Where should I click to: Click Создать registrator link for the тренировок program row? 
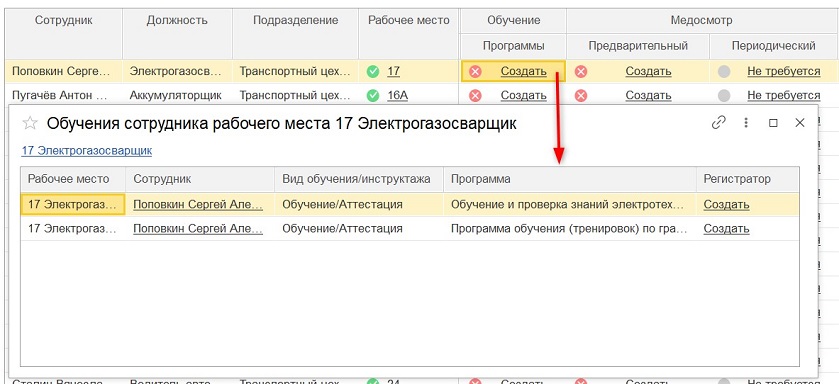tap(726, 229)
